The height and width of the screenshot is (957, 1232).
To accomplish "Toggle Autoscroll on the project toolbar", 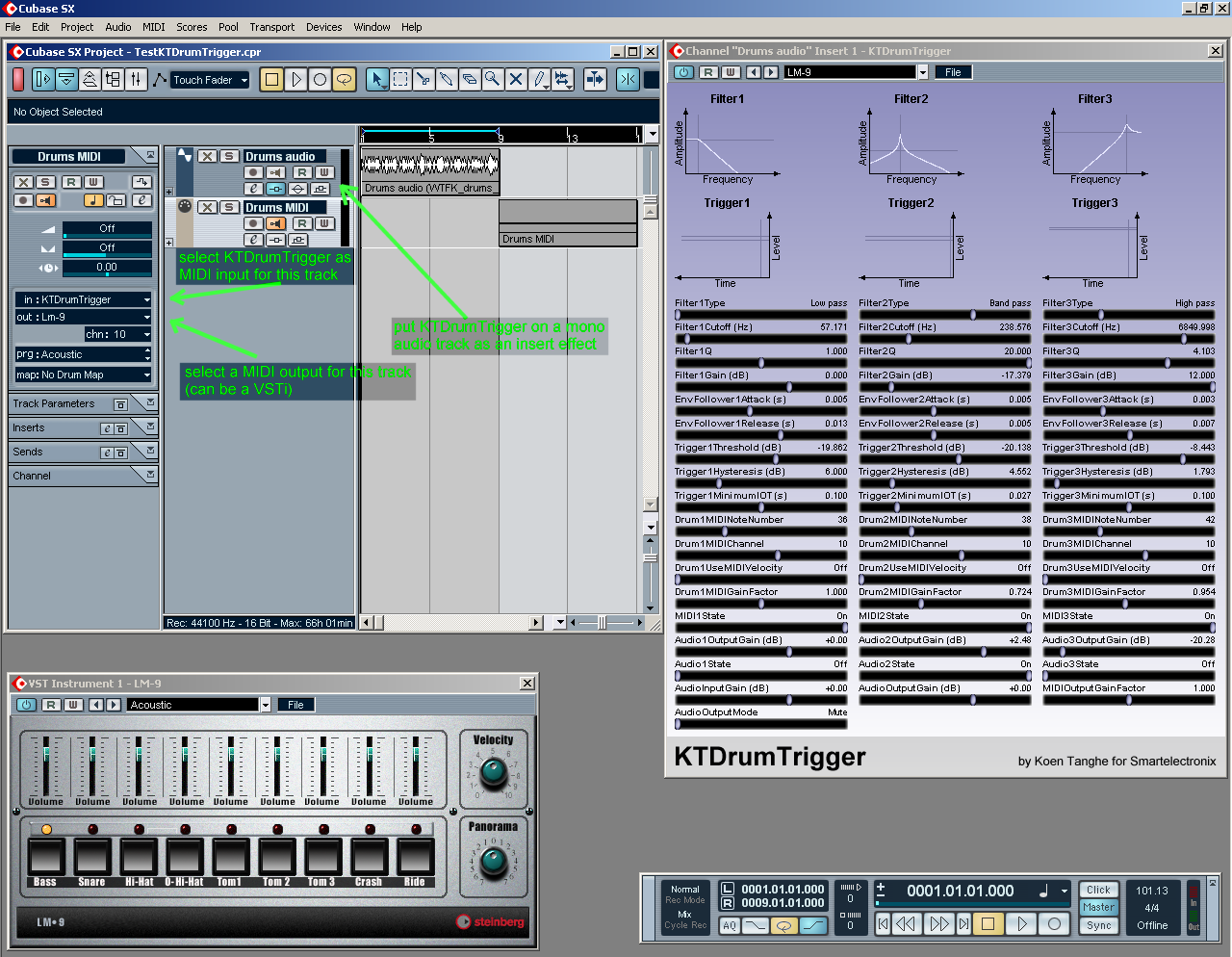I will point(596,80).
